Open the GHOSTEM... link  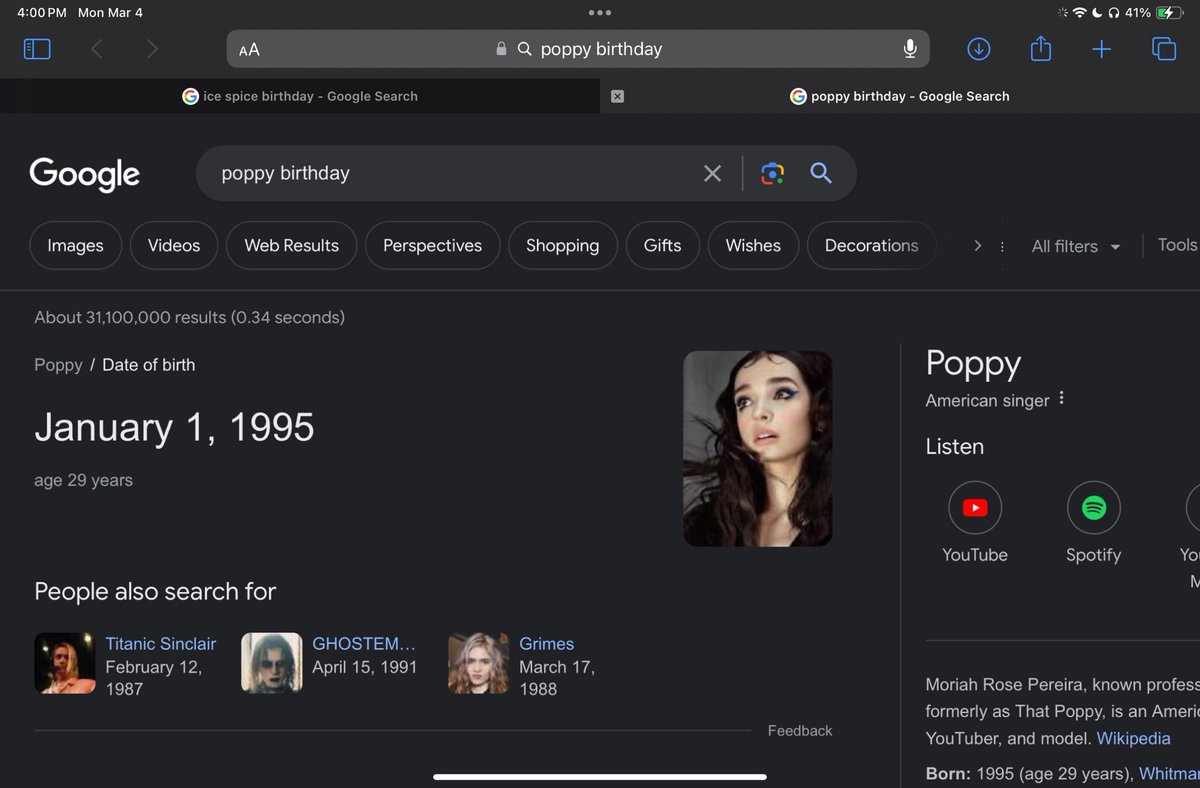363,644
